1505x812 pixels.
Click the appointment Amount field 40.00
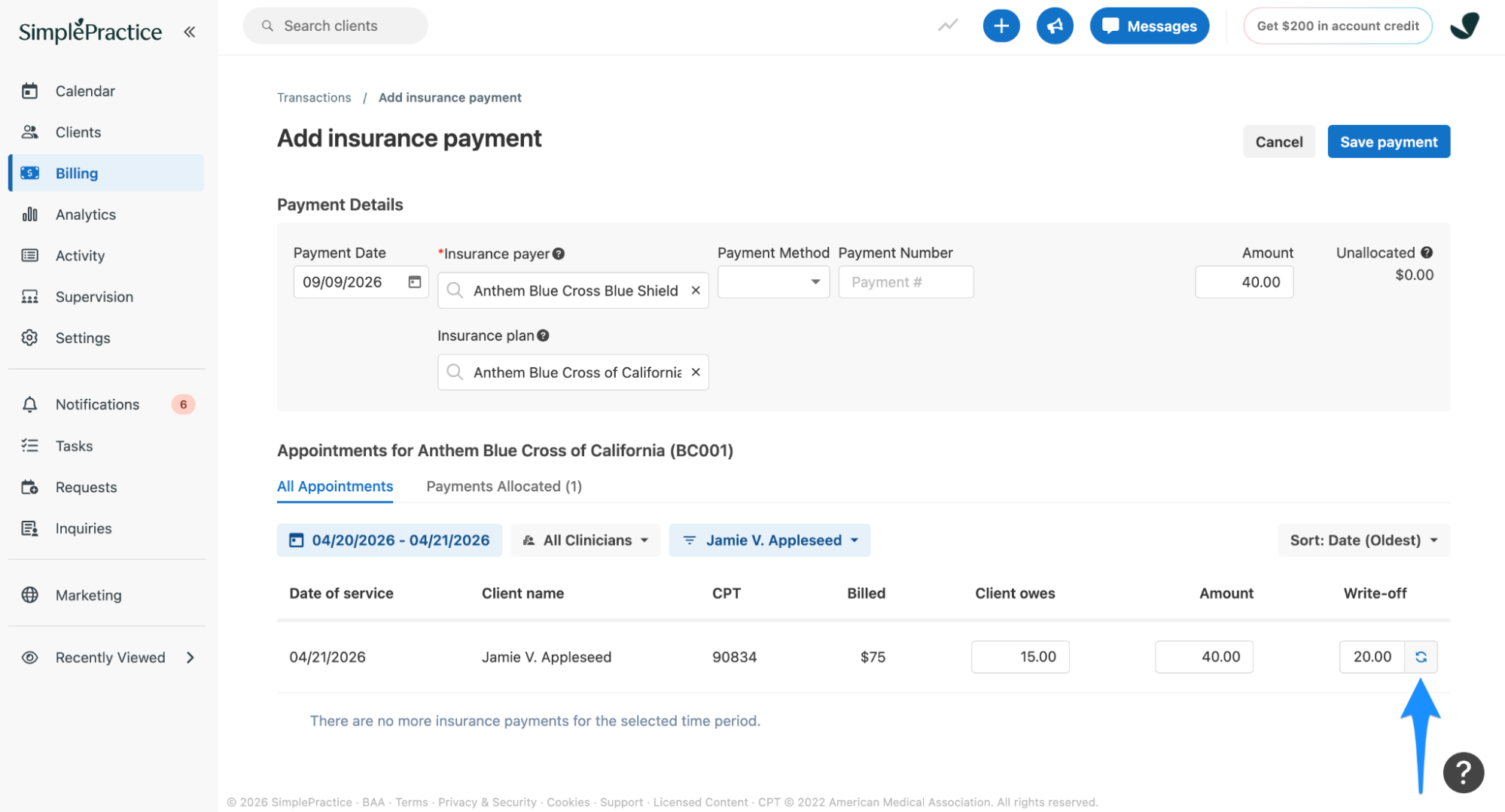[1204, 657]
